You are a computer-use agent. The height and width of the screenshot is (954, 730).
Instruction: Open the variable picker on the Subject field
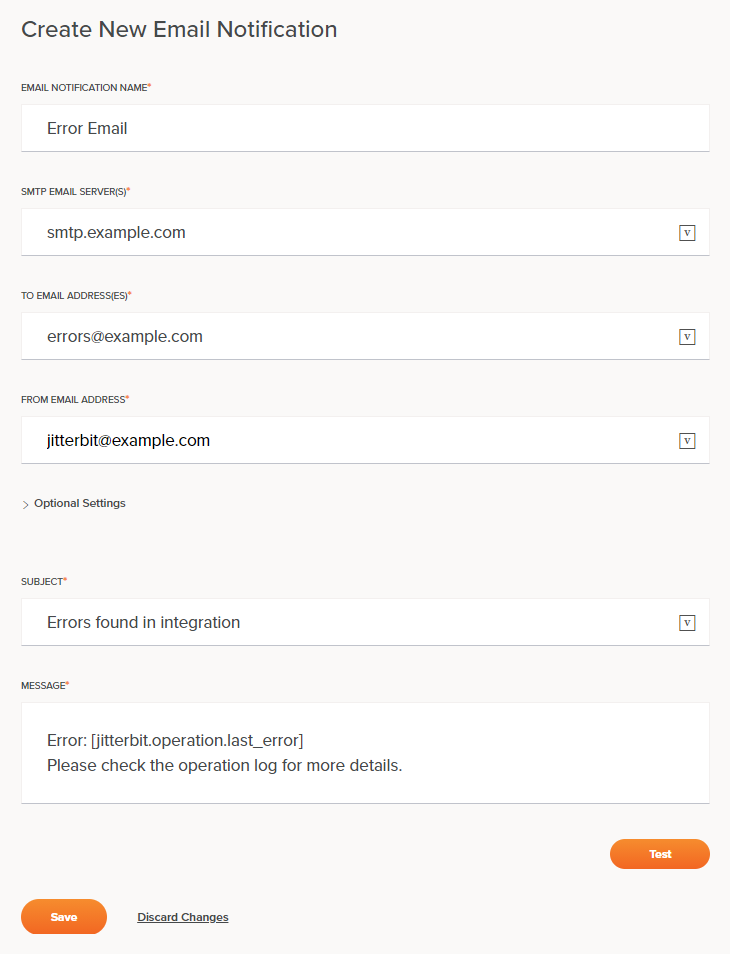[x=687, y=622]
